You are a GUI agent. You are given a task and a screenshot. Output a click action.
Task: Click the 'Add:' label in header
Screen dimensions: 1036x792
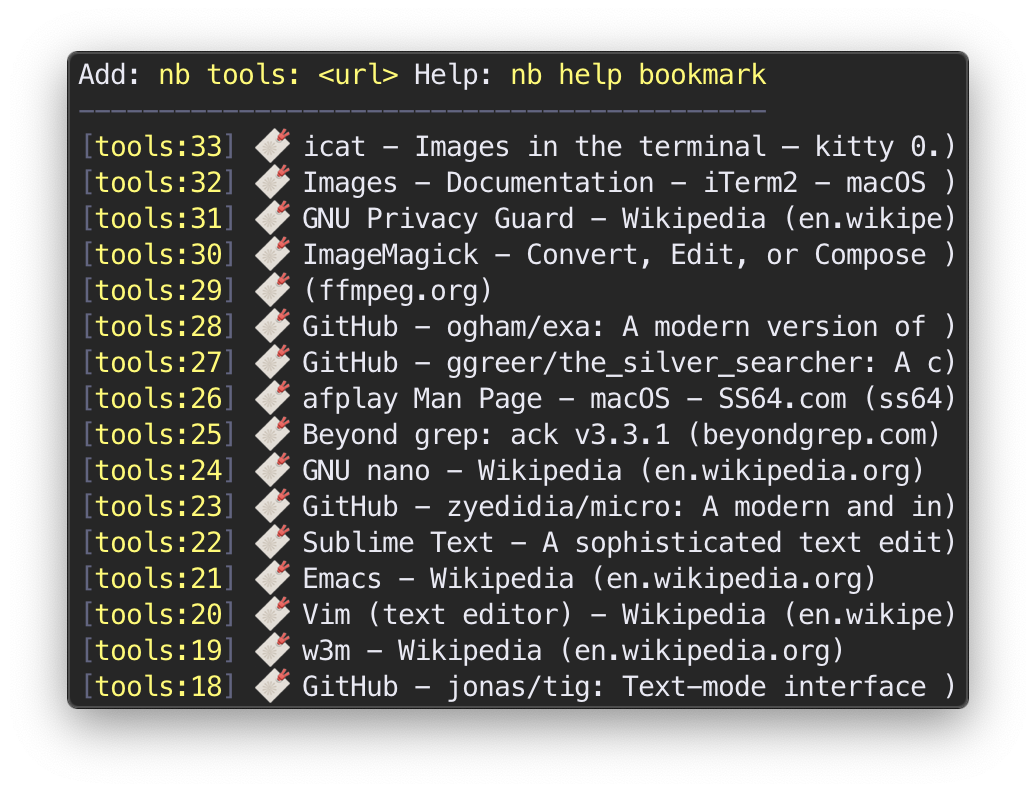[110, 75]
